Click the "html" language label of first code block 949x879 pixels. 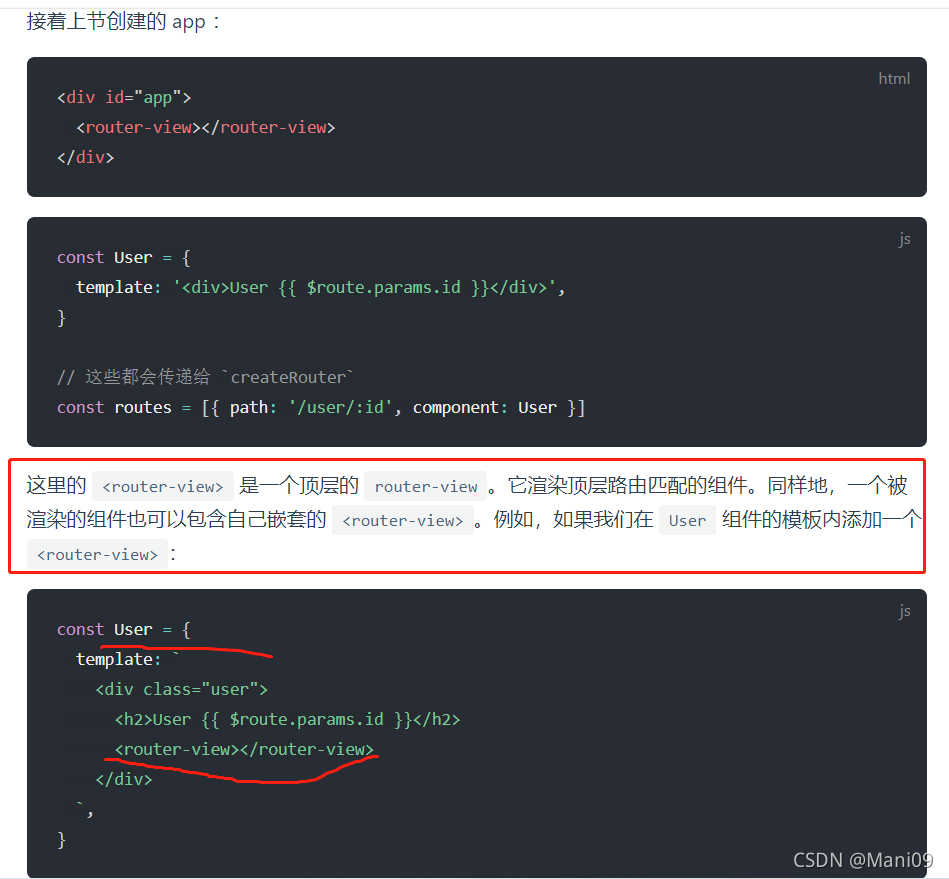(894, 79)
